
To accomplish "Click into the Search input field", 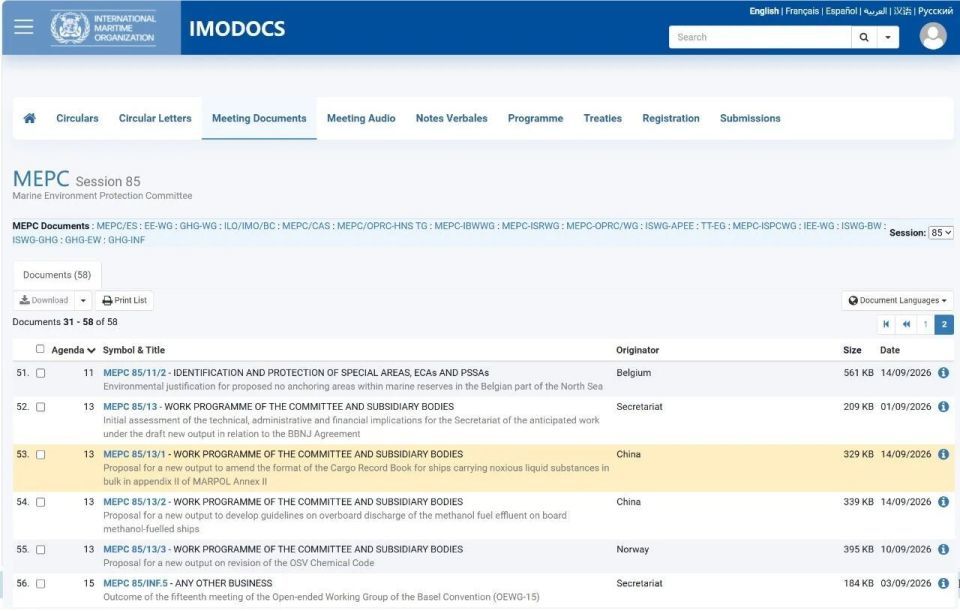I will pos(760,37).
